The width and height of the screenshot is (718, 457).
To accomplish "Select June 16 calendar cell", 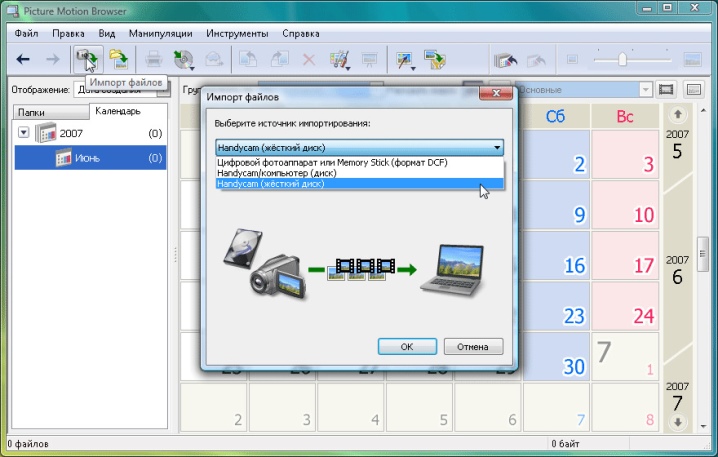I will (x=556, y=255).
